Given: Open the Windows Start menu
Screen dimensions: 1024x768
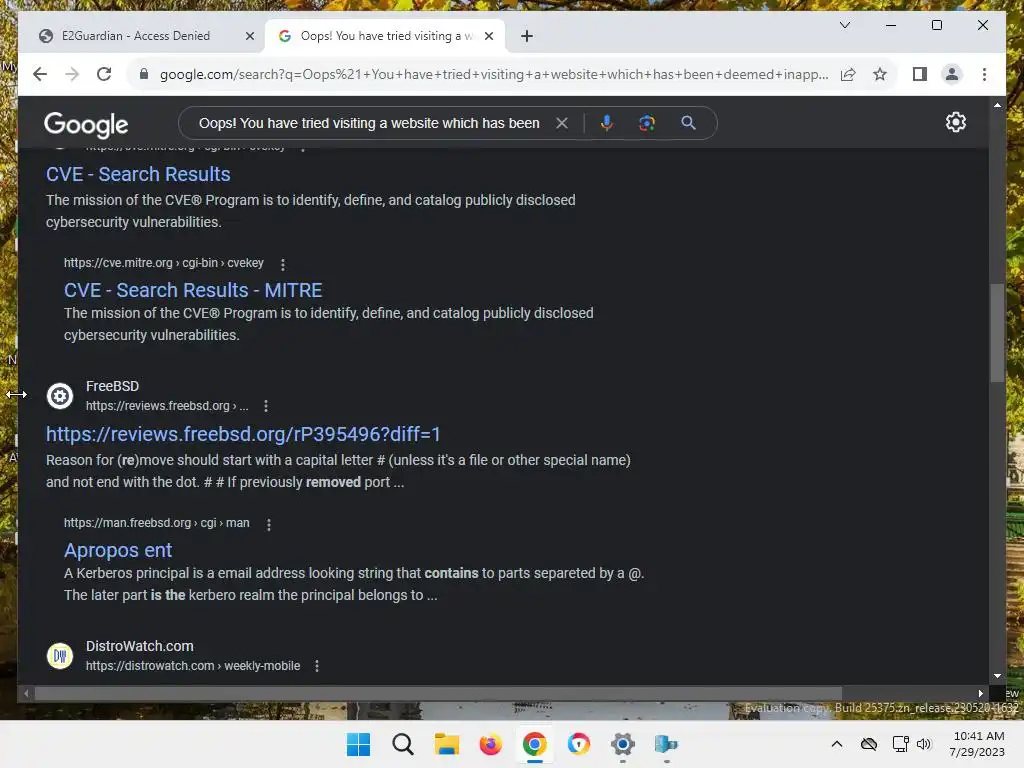Looking at the screenshot, I should (358, 744).
